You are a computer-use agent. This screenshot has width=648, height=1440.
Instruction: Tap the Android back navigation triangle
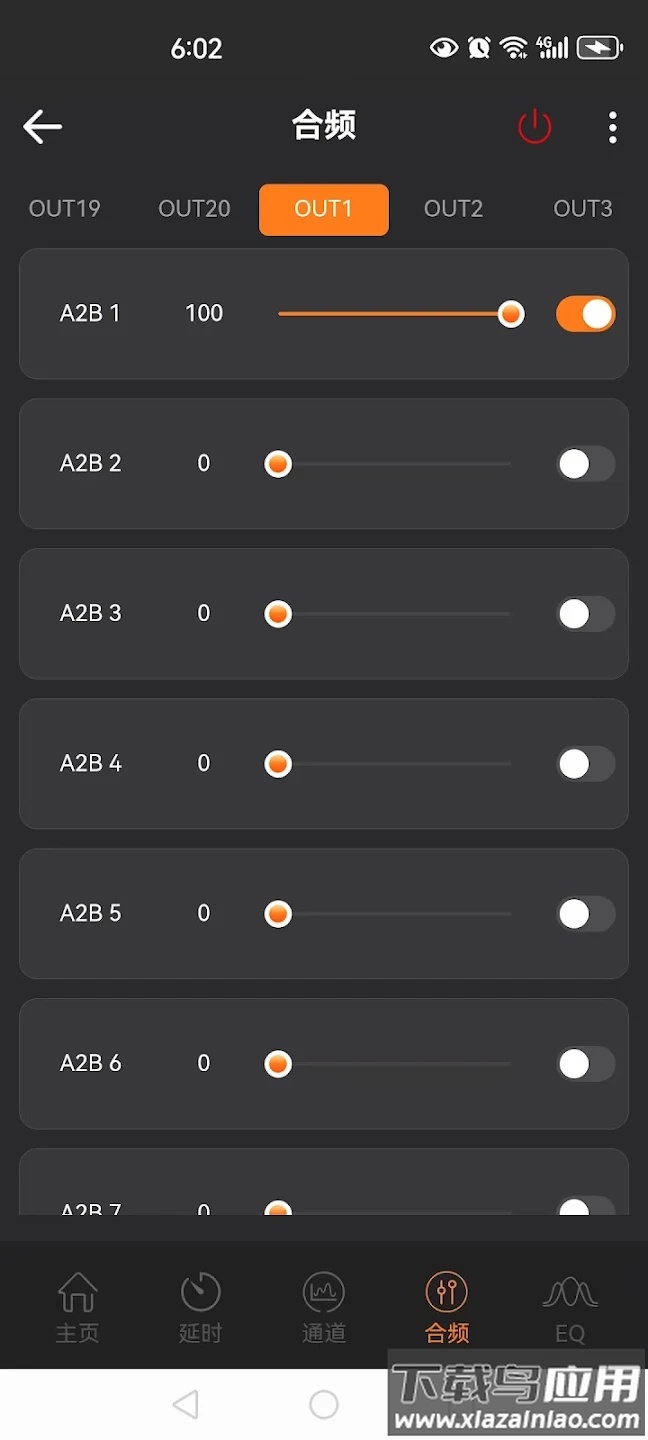[x=185, y=1404]
